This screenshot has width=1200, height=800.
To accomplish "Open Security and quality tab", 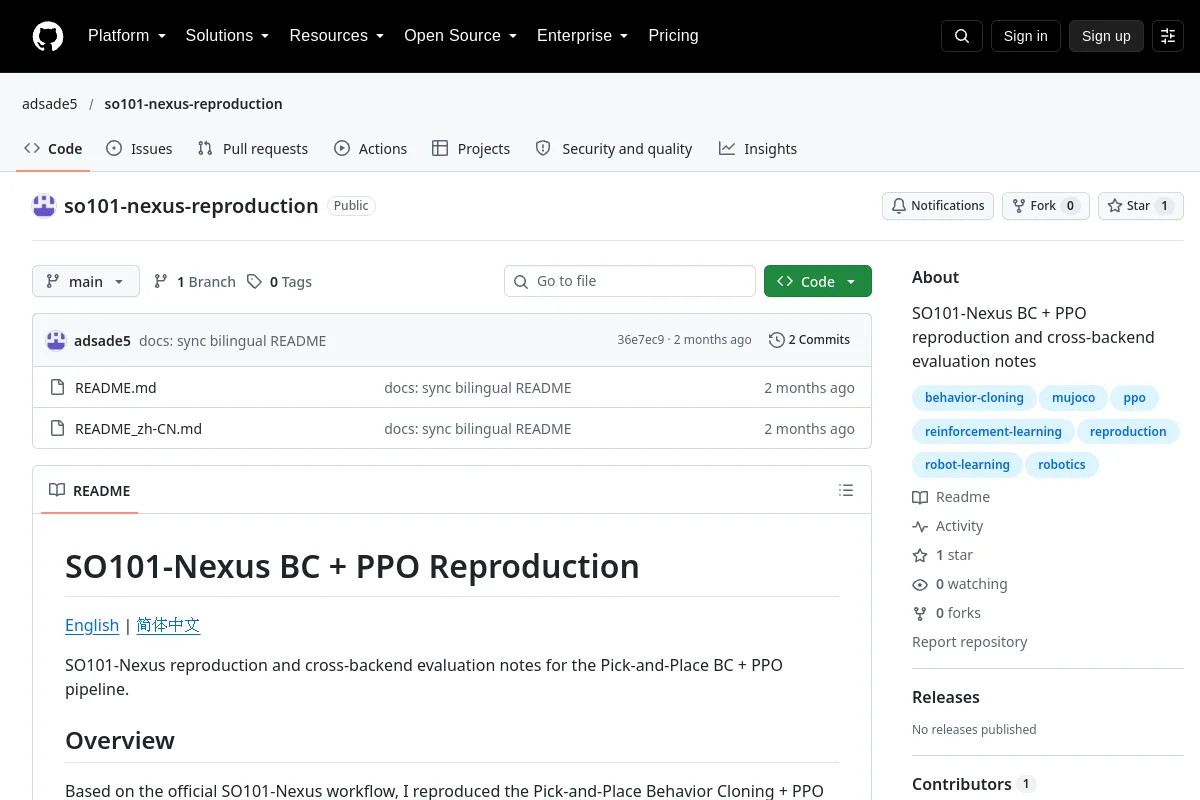I will pyautogui.click(x=614, y=149).
